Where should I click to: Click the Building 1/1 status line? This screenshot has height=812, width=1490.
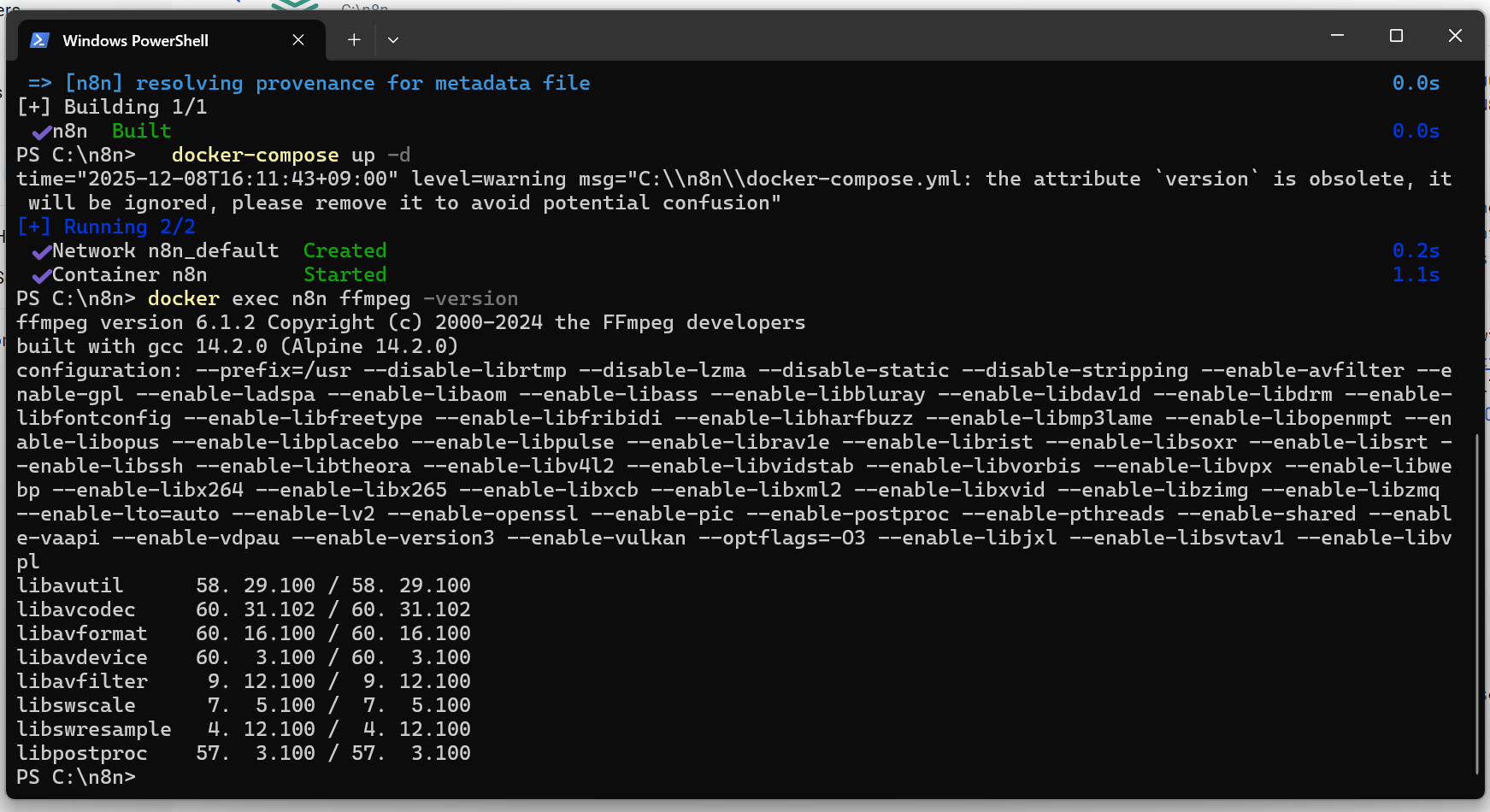point(112,107)
